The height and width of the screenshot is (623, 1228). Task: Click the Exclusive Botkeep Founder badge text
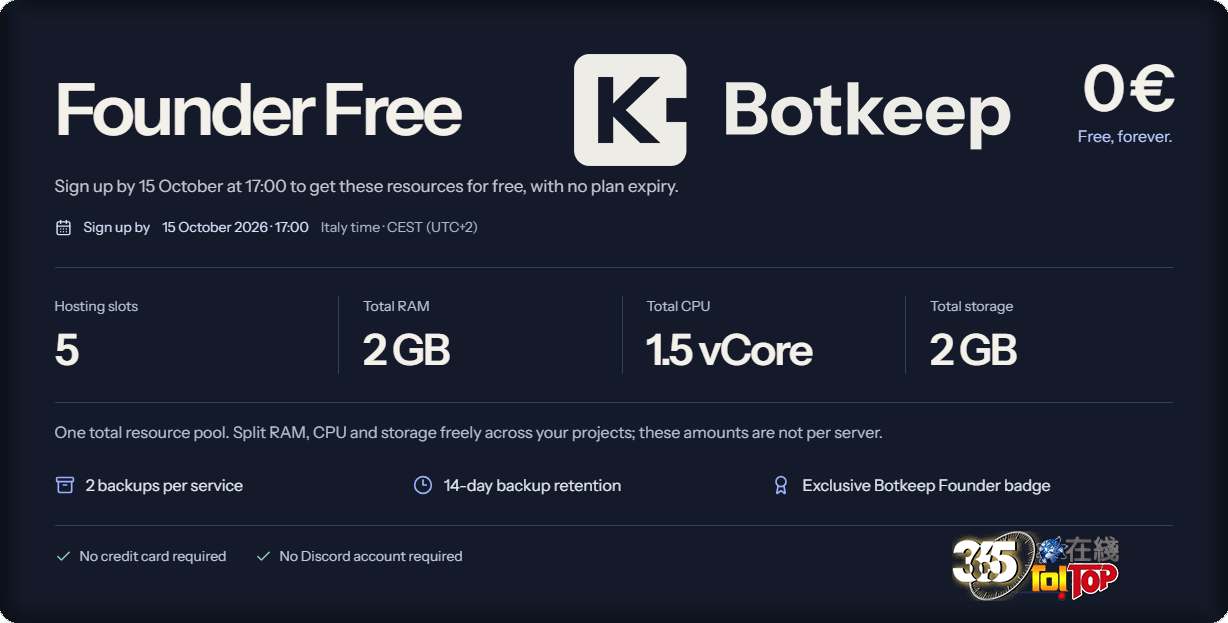pyautogui.click(x=926, y=486)
